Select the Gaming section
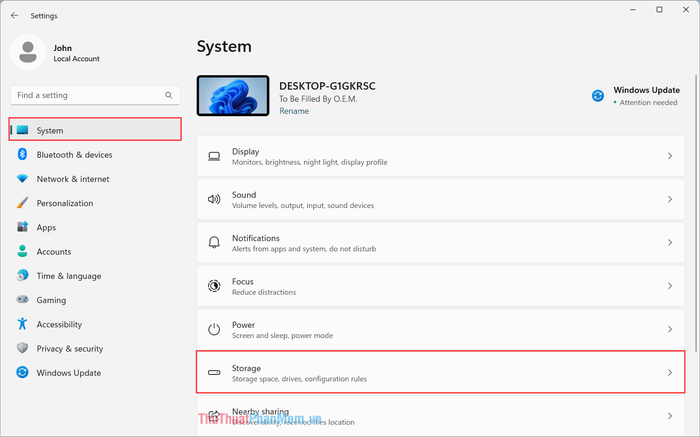The height and width of the screenshot is (437, 700). [x=95, y=300]
